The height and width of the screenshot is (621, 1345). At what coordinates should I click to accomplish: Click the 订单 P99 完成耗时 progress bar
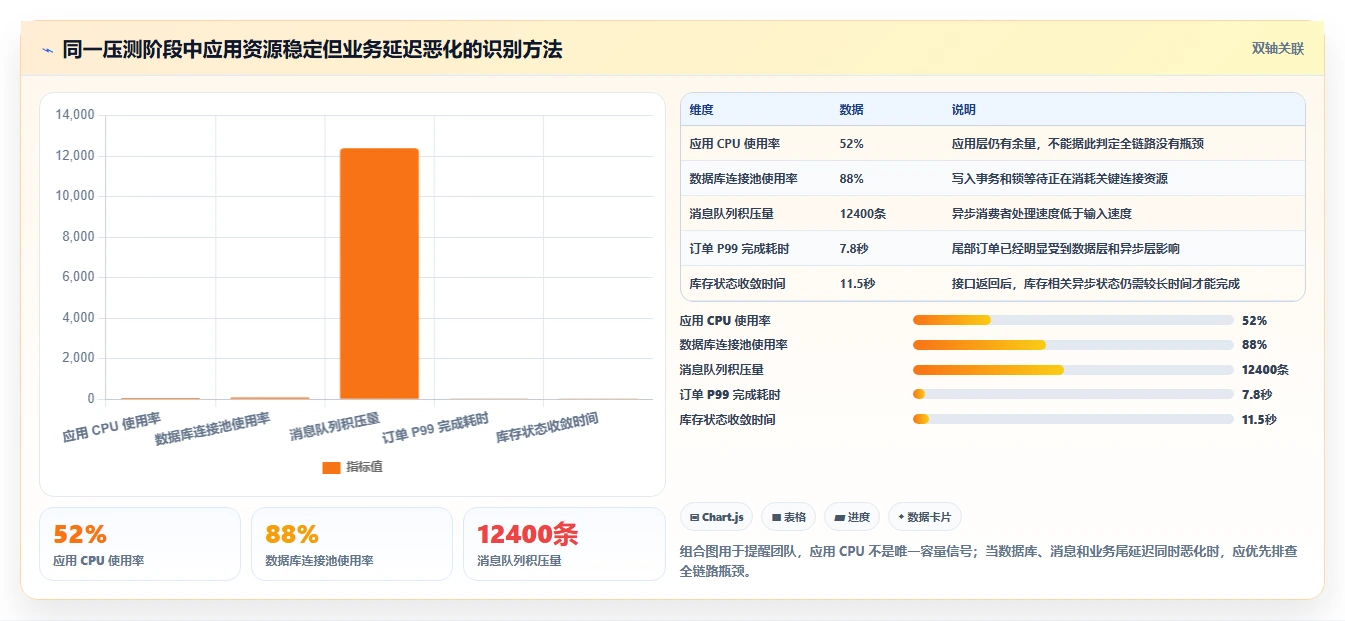[x=1073, y=395]
